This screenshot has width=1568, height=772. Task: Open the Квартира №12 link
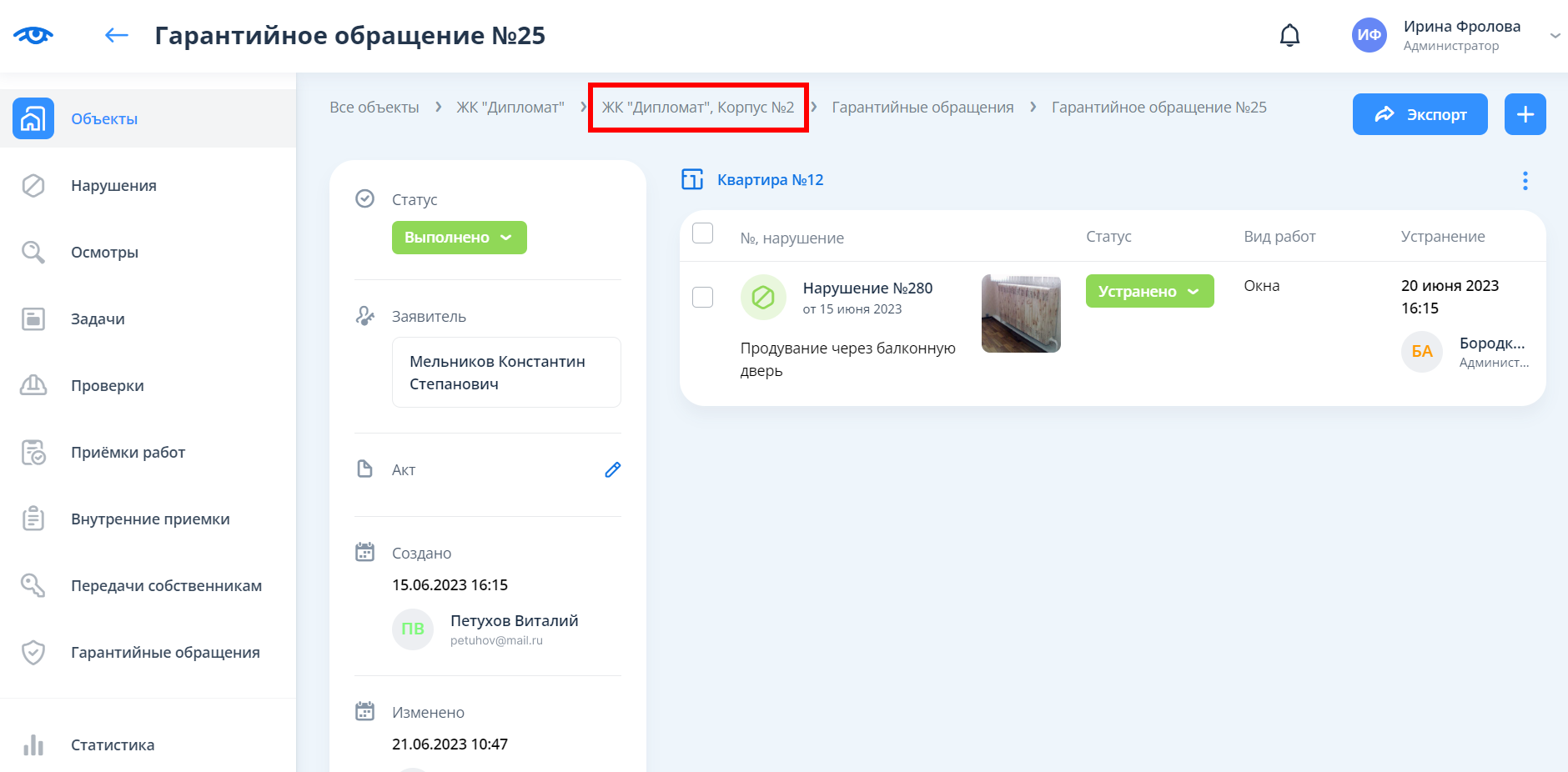(770, 180)
